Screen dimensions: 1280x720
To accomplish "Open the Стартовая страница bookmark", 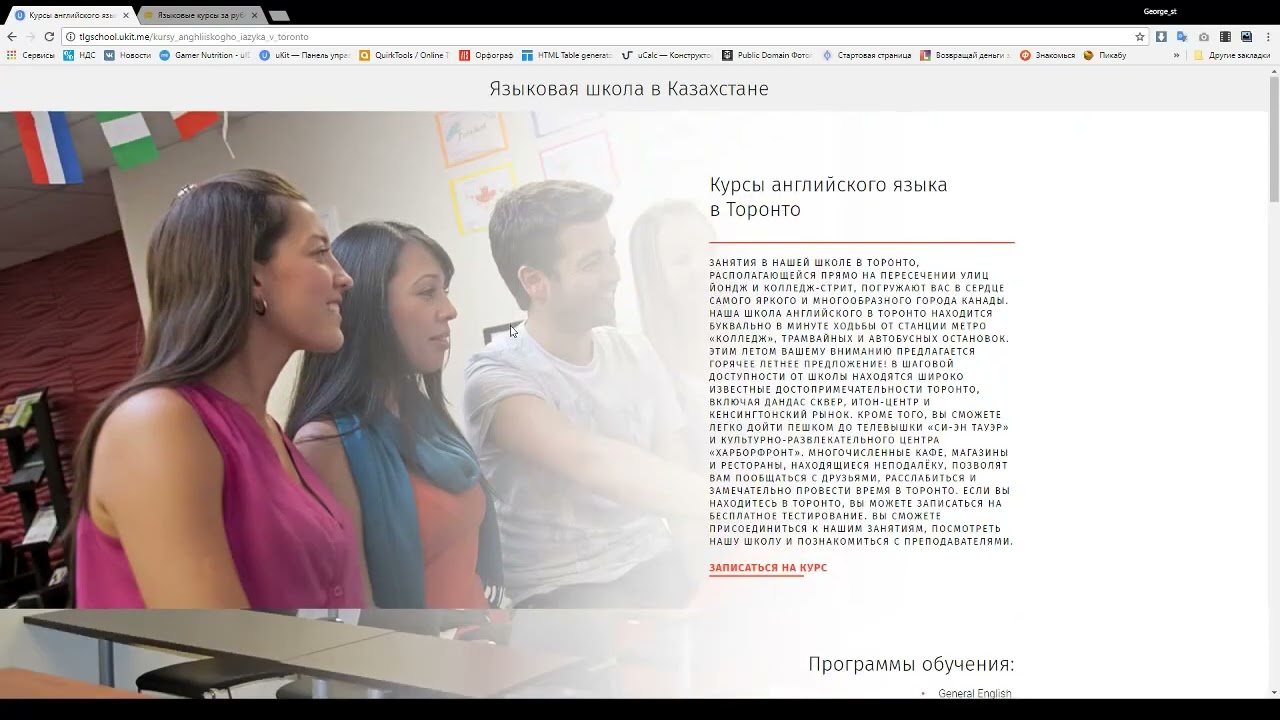I will coord(866,55).
